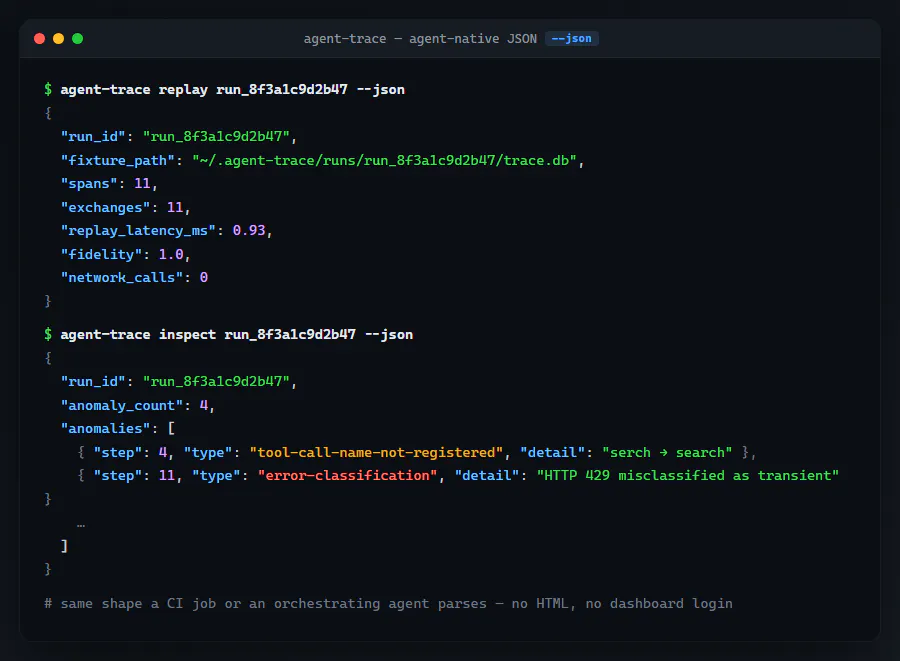Click the window title "agent-trace — agent-native JSON"
Viewport: 900px width, 661px height.
click(420, 38)
